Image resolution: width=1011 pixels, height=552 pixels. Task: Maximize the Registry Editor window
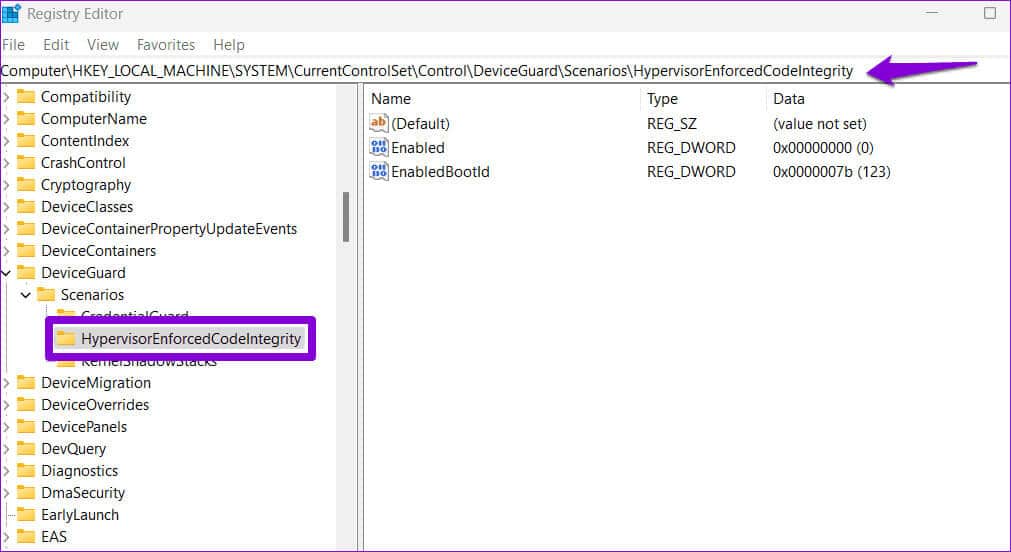[x=990, y=13]
